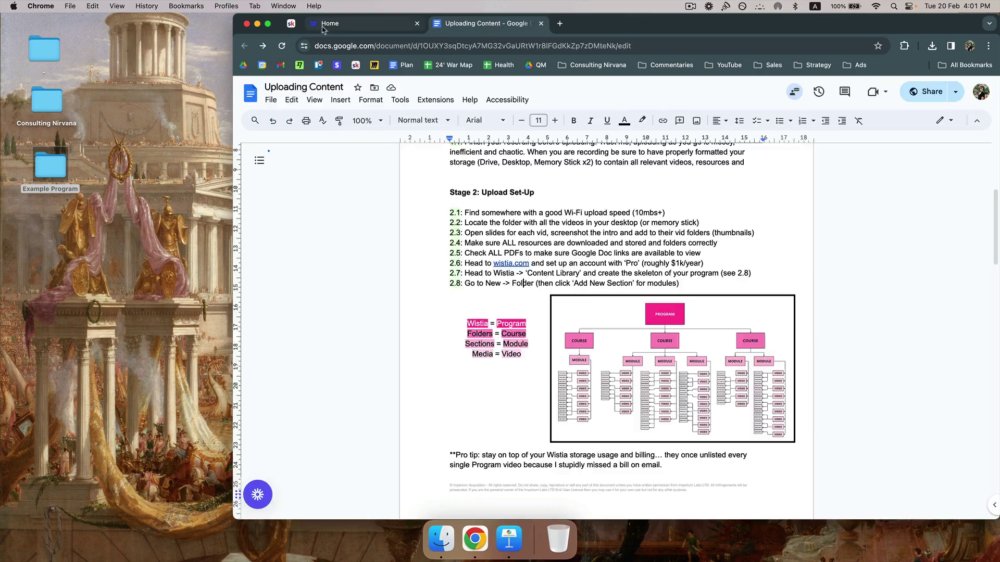Screen dimensions: 1000x562
Task: Open Keynote from the Dock
Action: (509, 538)
